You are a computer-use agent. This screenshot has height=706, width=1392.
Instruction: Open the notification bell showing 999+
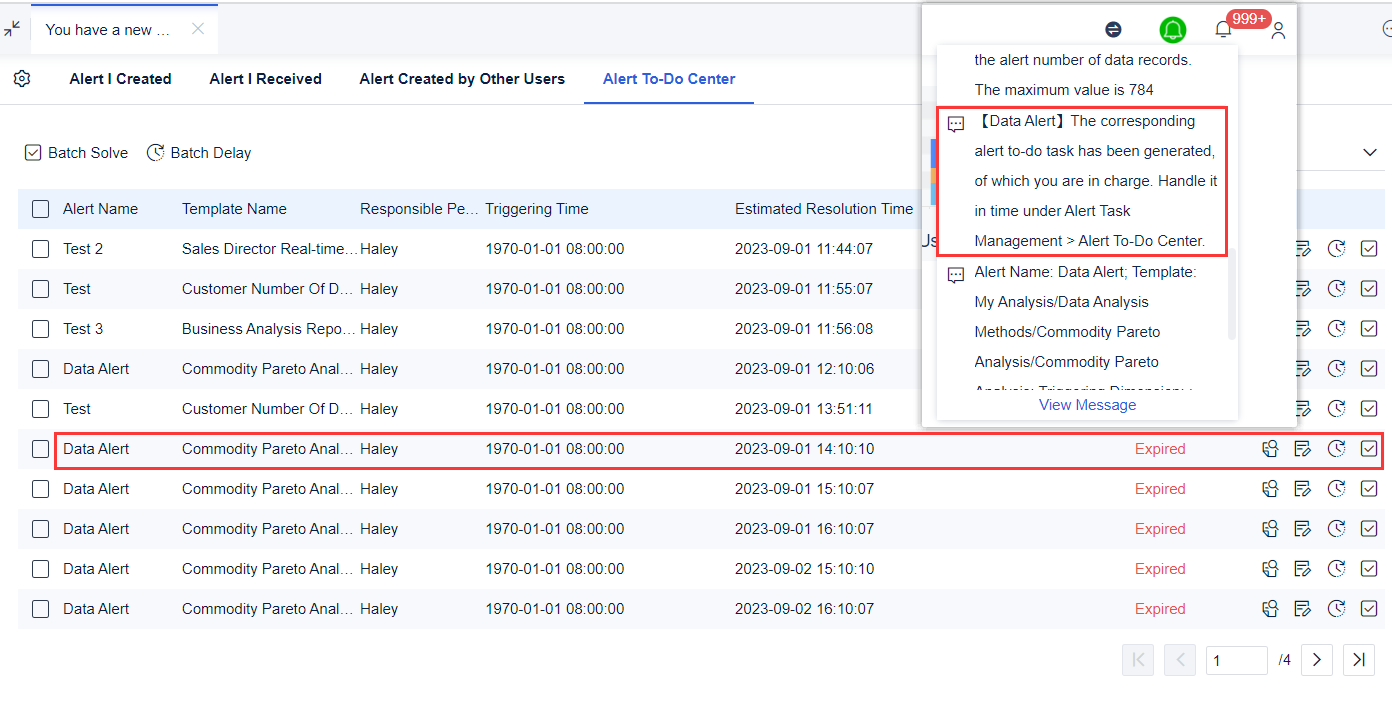[1222, 30]
